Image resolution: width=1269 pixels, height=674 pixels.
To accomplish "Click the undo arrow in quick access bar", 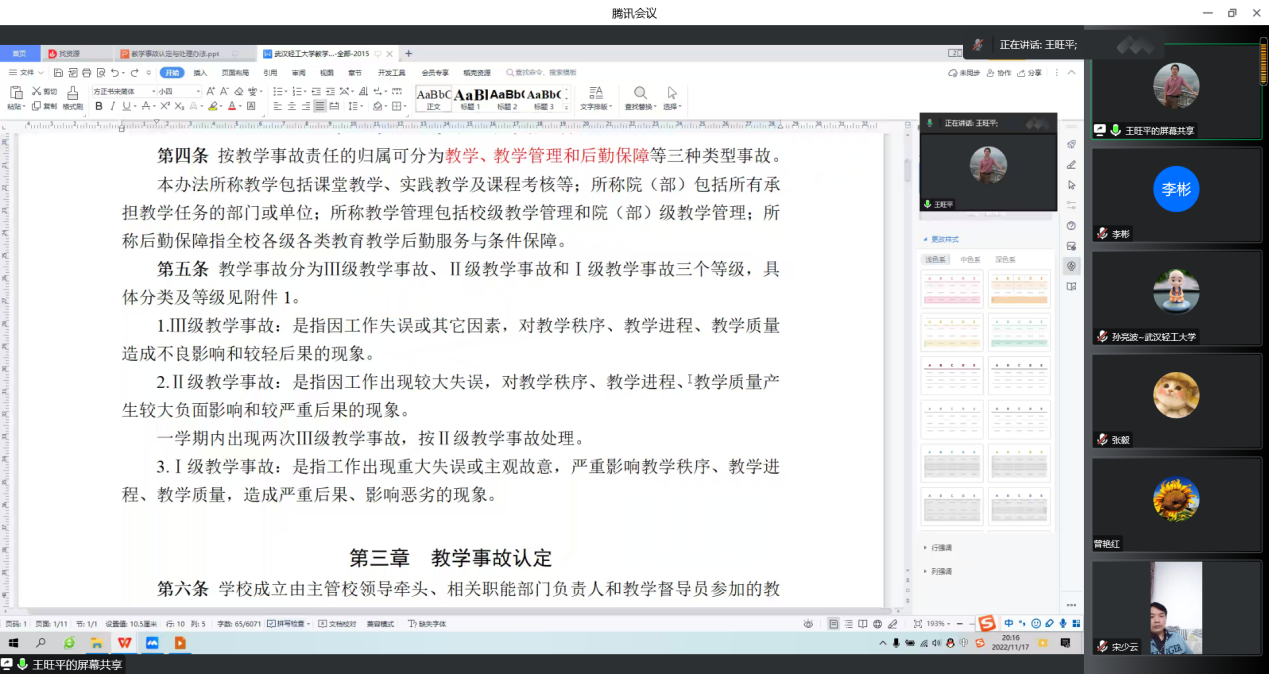I will [x=115, y=73].
